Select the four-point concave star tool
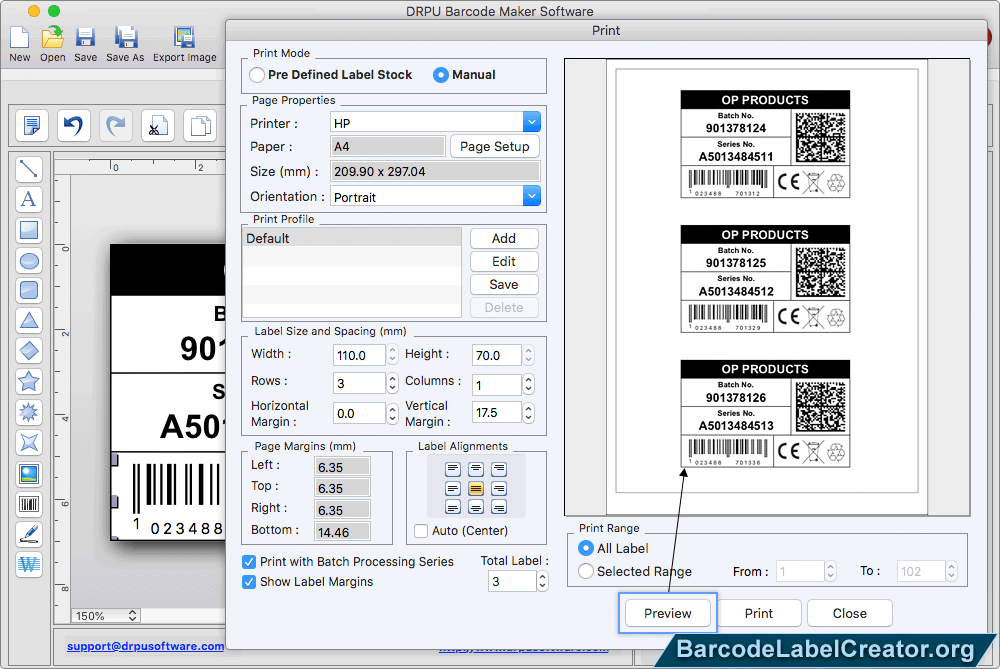The image size is (1000, 669). (x=29, y=442)
